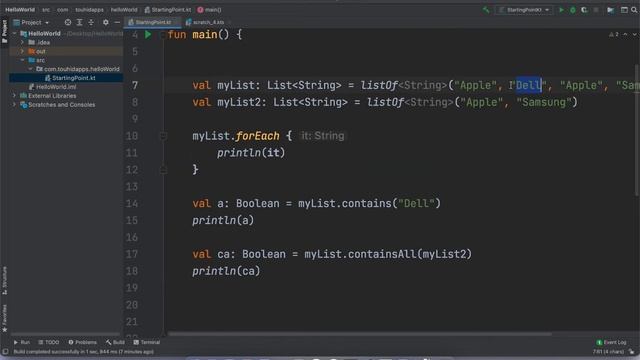Open the Event Log
Screen dimensions: 640x360
pyautogui.click(x=611, y=342)
